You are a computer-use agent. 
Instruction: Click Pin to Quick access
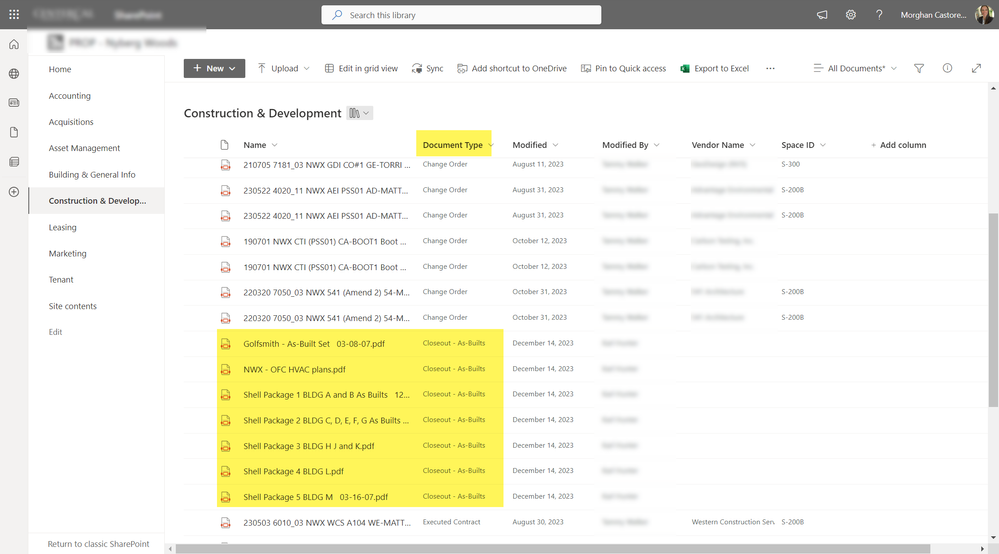click(x=623, y=68)
